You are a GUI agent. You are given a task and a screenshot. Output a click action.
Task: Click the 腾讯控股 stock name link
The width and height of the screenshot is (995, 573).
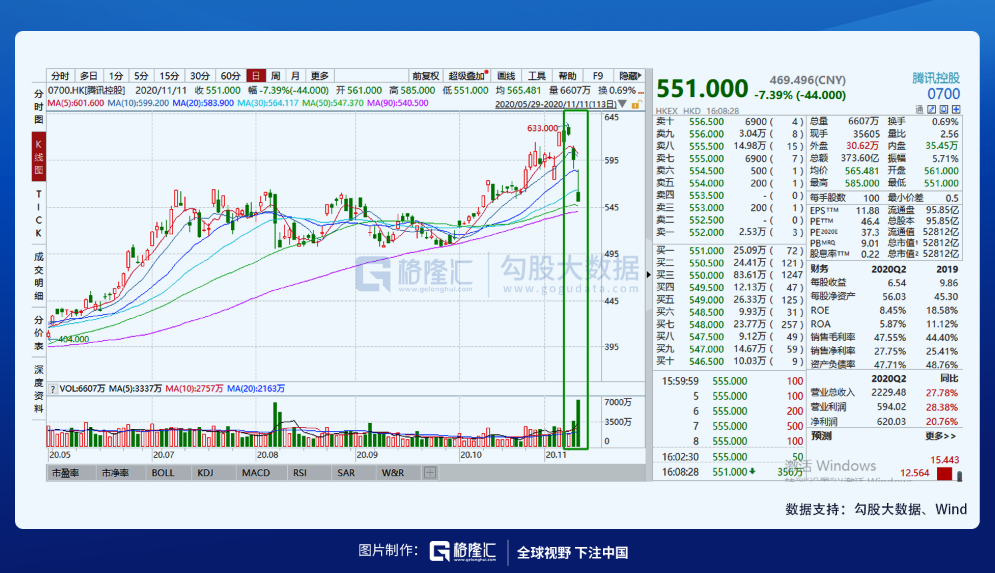(x=936, y=78)
